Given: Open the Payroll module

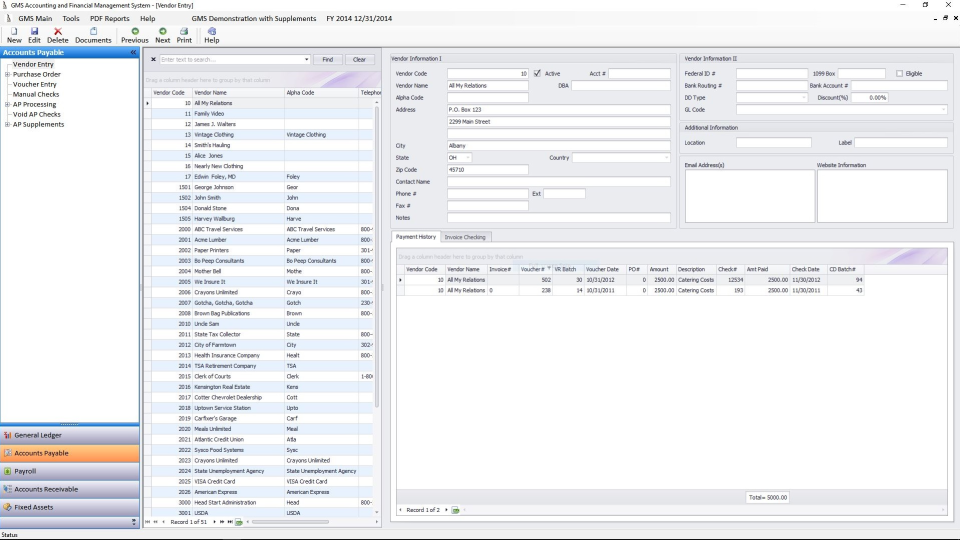Looking at the screenshot, I should tap(70, 471).
